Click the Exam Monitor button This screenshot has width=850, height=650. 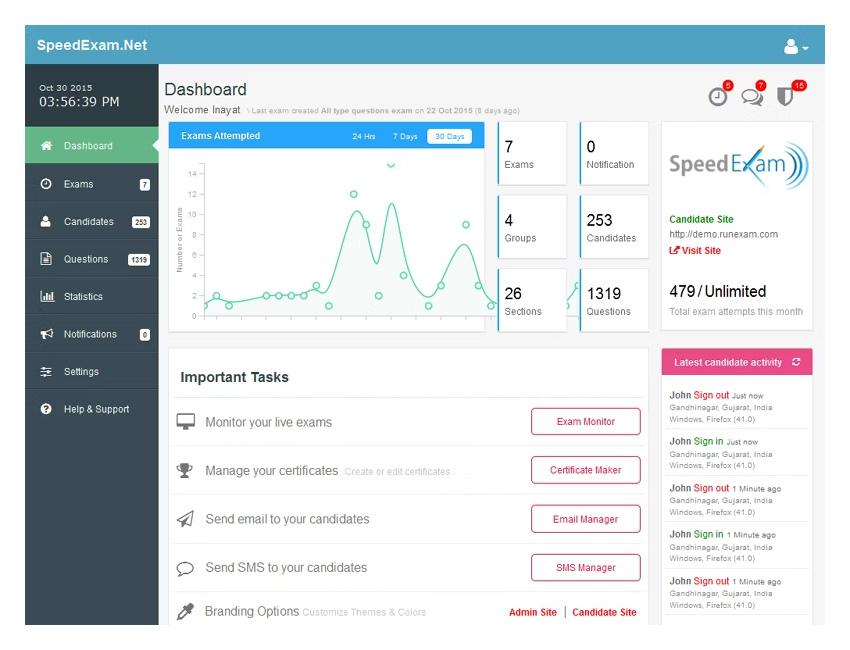[585, 422]
